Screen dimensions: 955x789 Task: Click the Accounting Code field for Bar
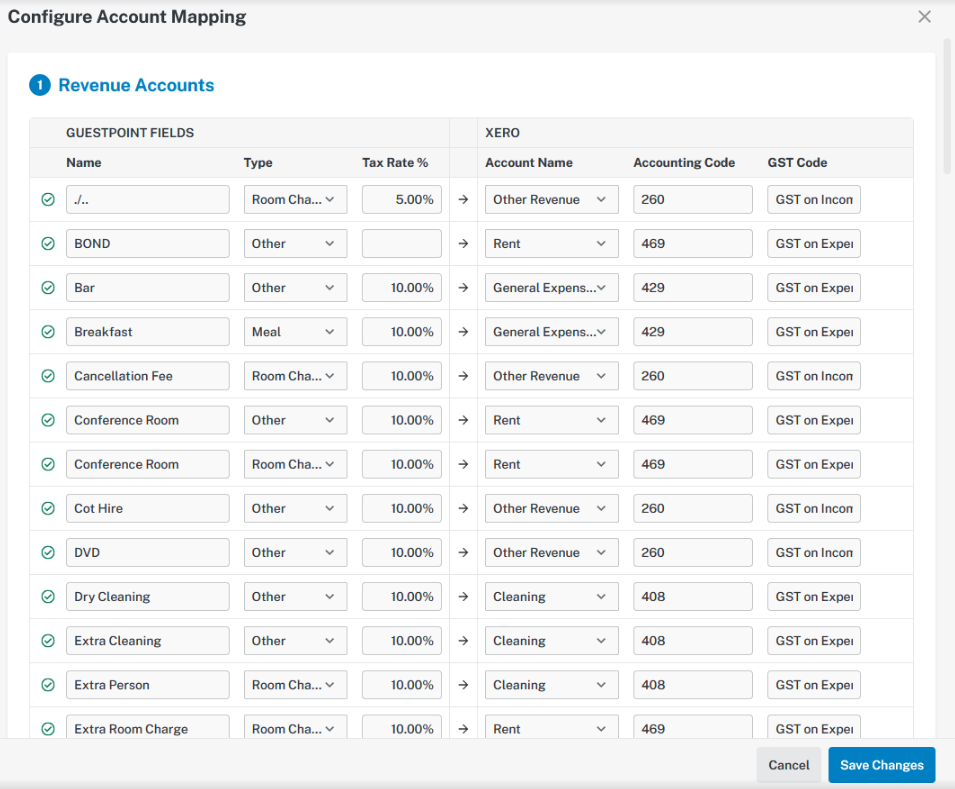click(692, 288)
